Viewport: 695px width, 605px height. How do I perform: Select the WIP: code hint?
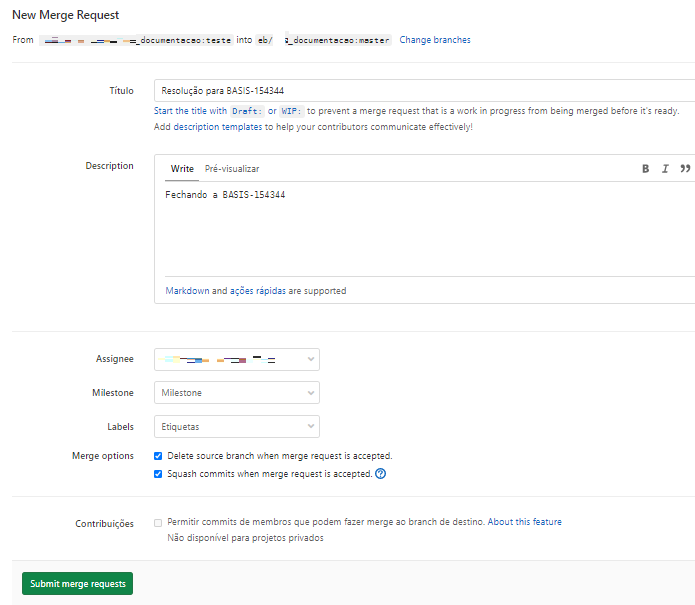291,111
